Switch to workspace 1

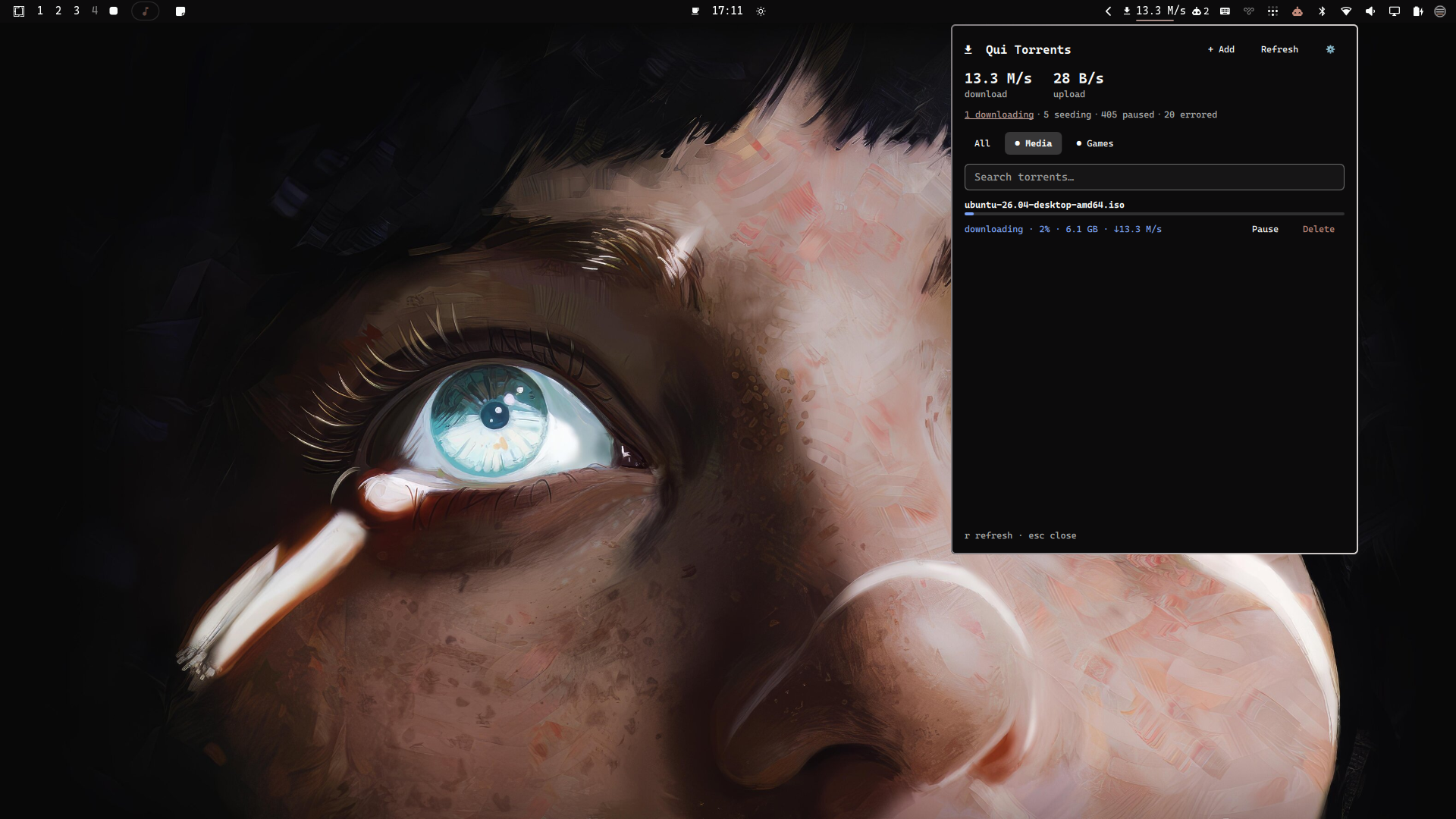[40, 11]
